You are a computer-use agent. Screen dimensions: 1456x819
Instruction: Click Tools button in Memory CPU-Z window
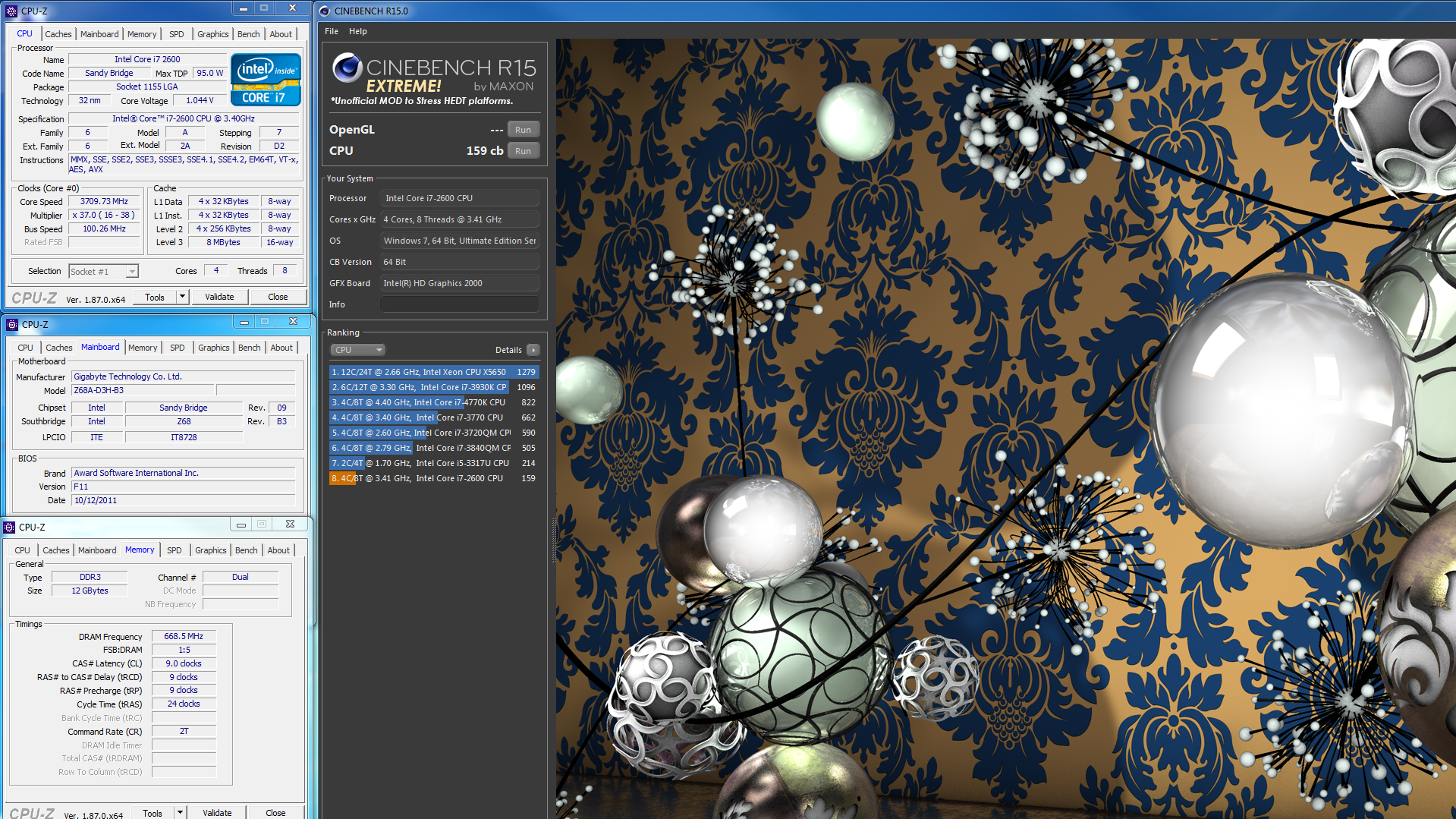[x=153, y=812]
